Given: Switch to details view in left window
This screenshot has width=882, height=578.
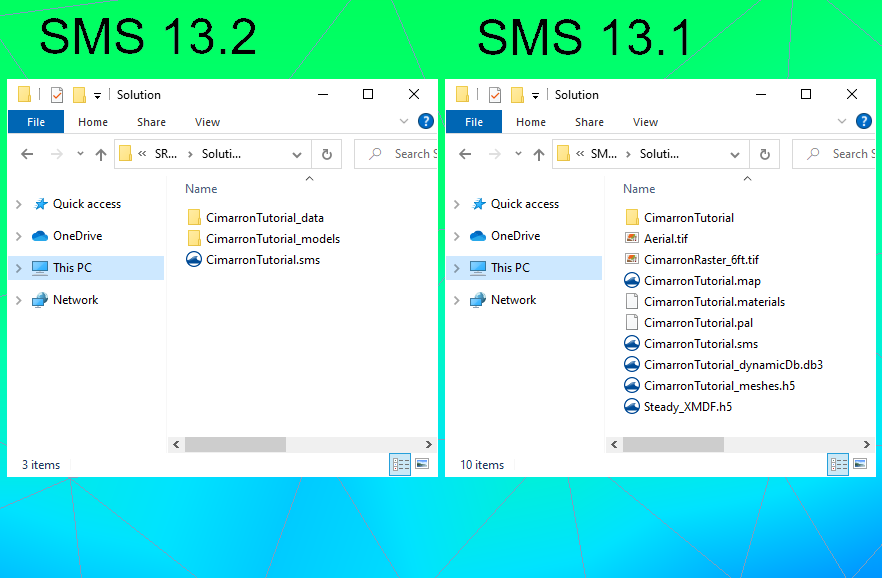Looking at the screenshot, I should 399,464.
